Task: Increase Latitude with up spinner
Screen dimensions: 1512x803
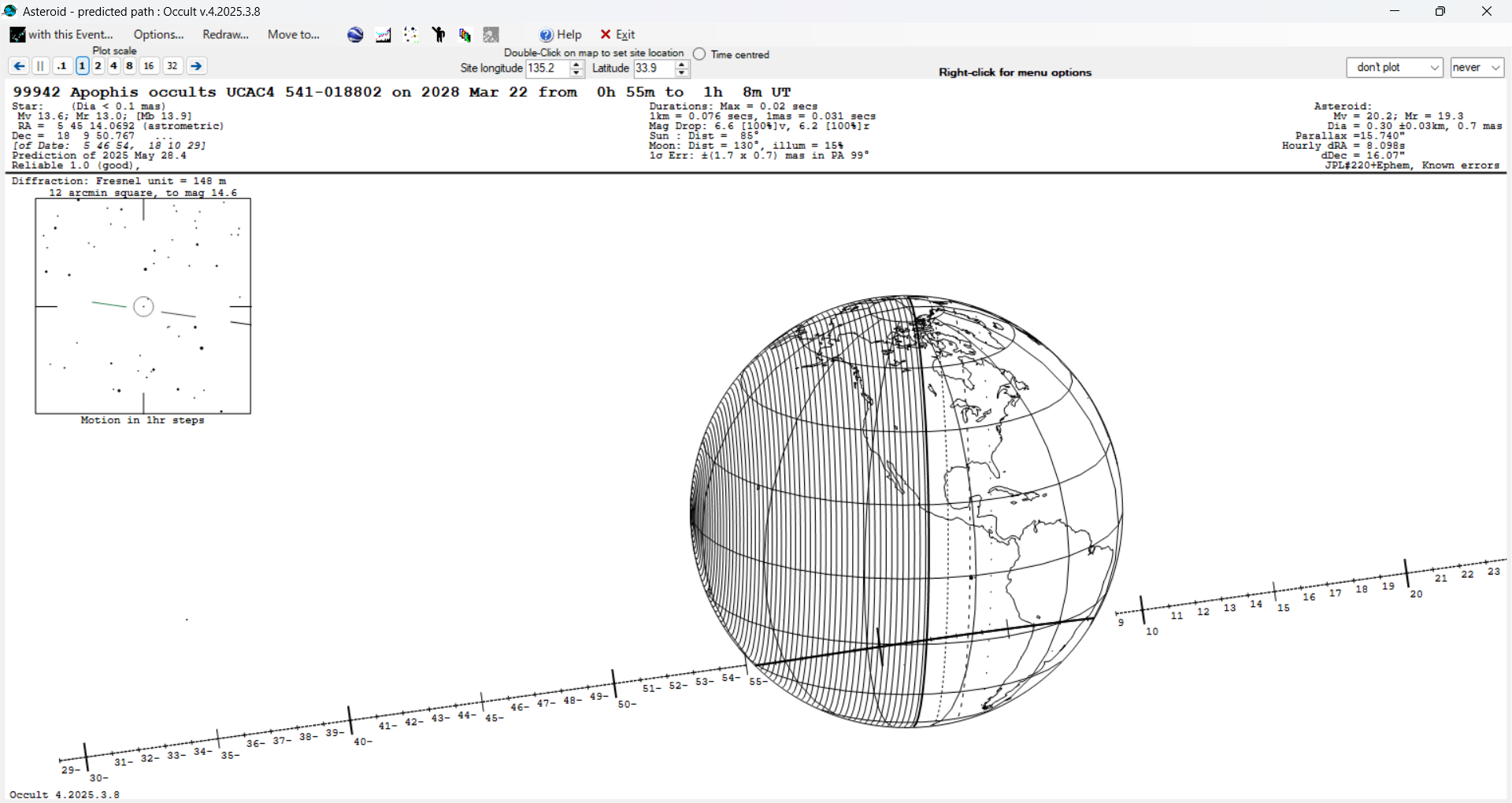Action: pos(683,65)
